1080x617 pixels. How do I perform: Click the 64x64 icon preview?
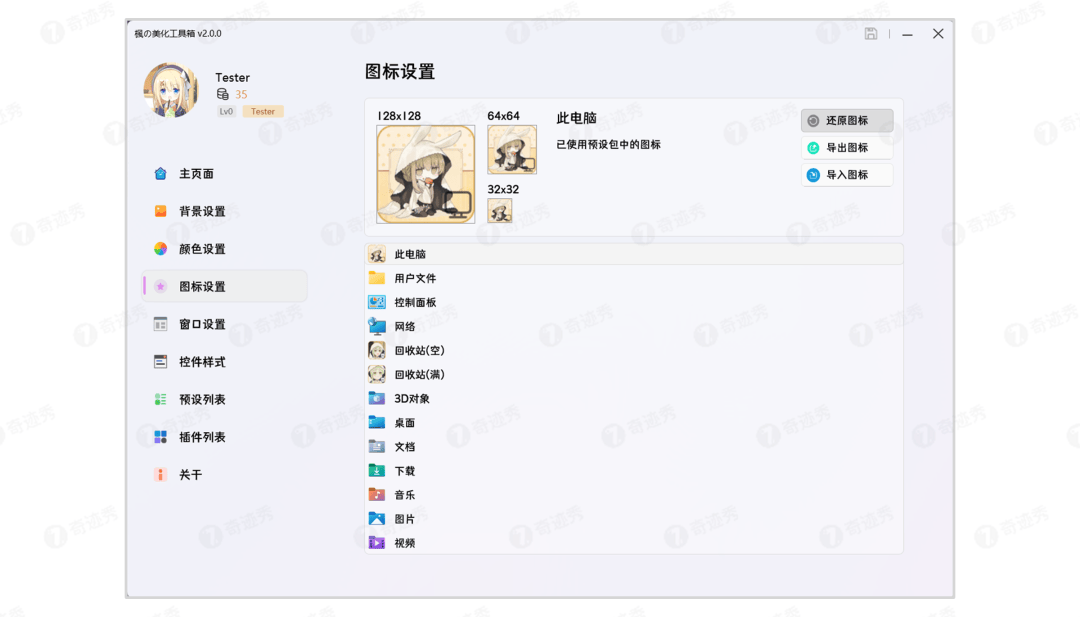pyautogui.click(x=512, y=149)
